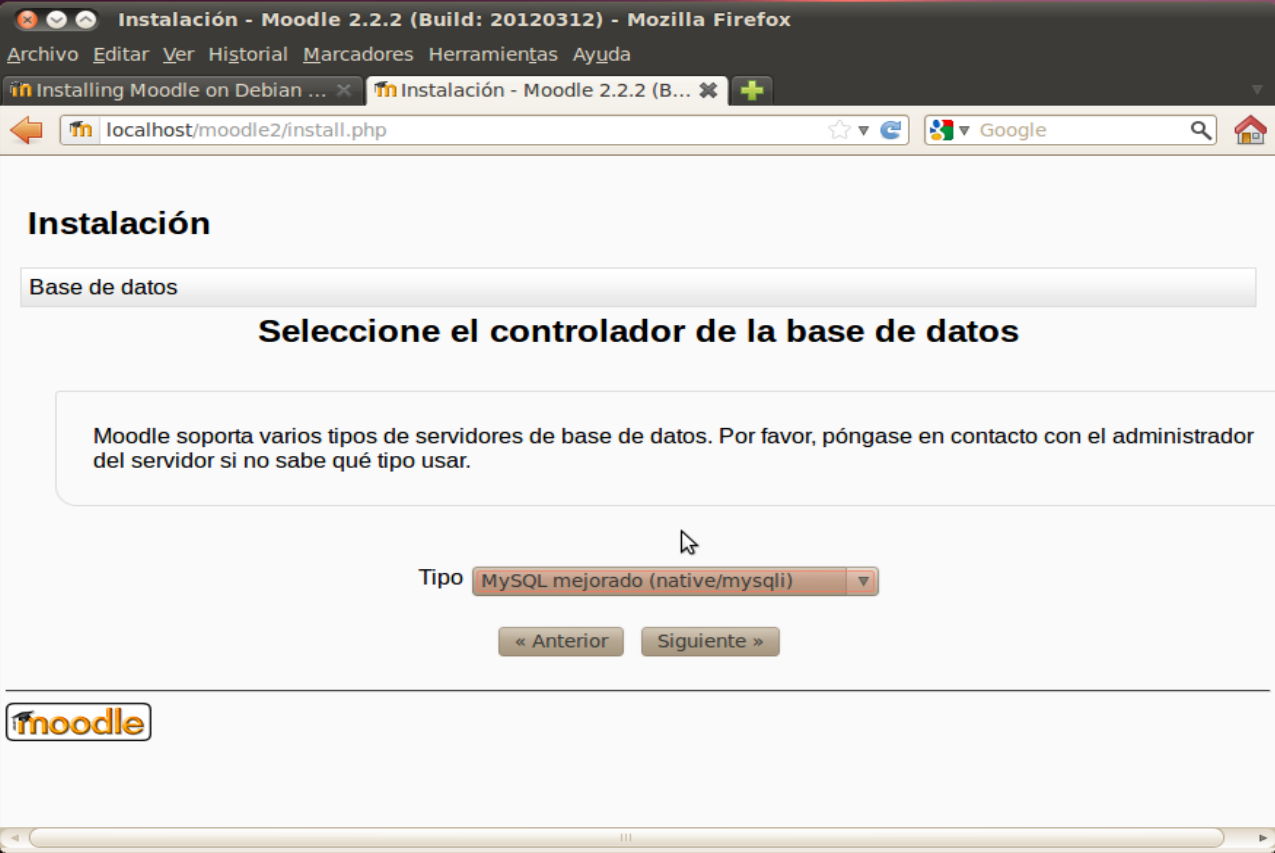
Task: Close the Instalación Moodle tab
Action: (x=708, y=90)
